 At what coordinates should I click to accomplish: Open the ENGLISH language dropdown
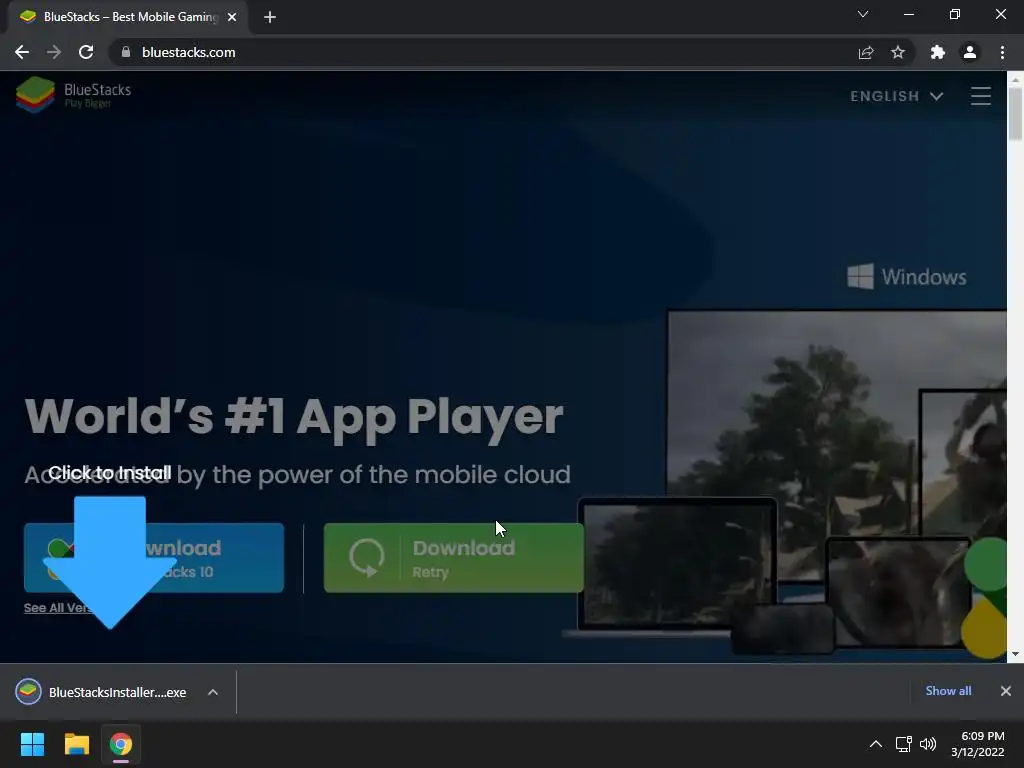[x=897, y=96]
